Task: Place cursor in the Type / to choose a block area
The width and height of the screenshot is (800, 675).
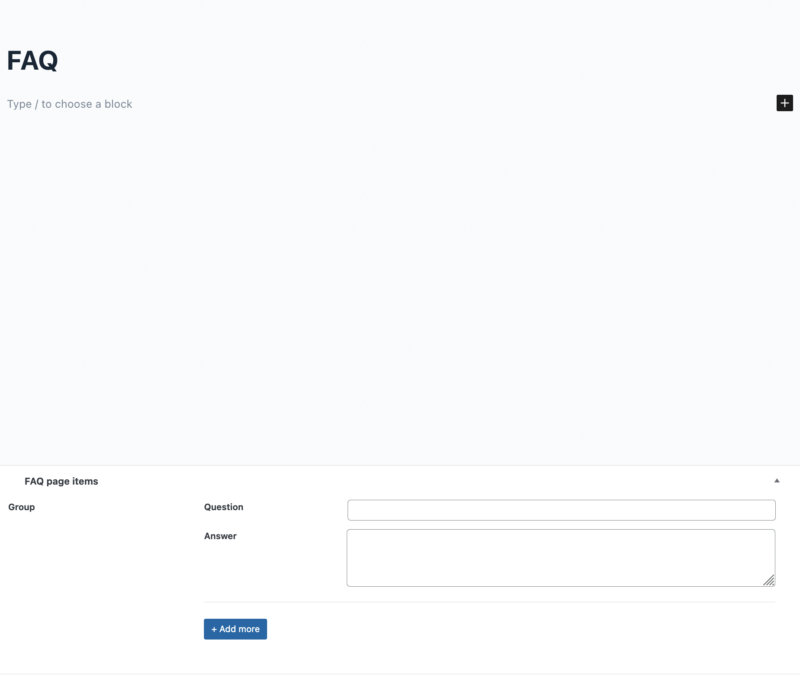Action: (70, 103)
